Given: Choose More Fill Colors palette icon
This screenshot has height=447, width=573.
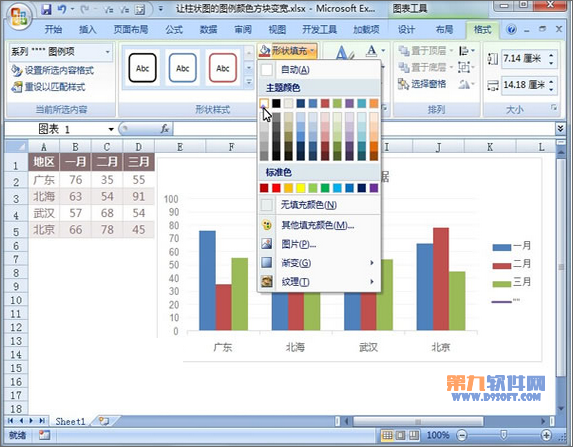Looking at the screenshot, I should pyautogui.click(x=267, y=225).
